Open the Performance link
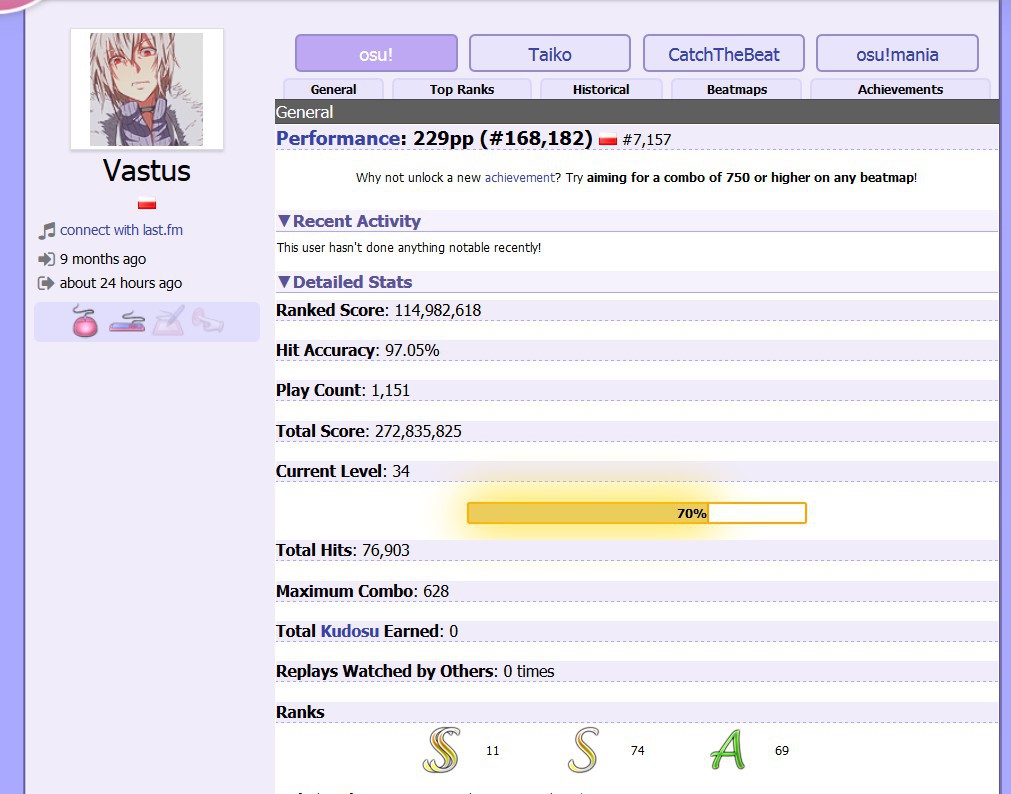Screen dimensions: 1011x794 pos(338,139)
